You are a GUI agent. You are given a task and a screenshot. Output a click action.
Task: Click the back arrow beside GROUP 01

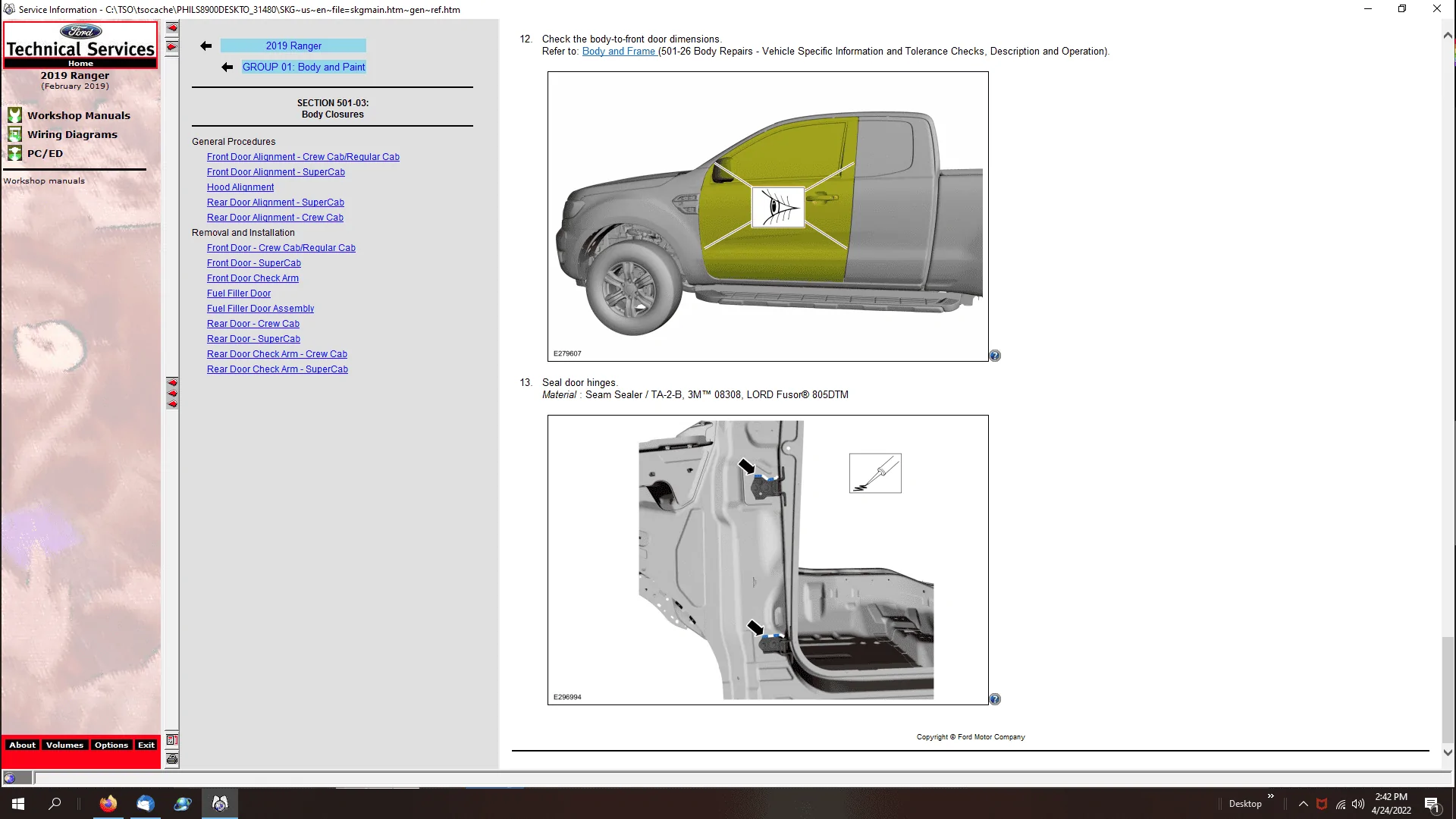click(227, 67)
